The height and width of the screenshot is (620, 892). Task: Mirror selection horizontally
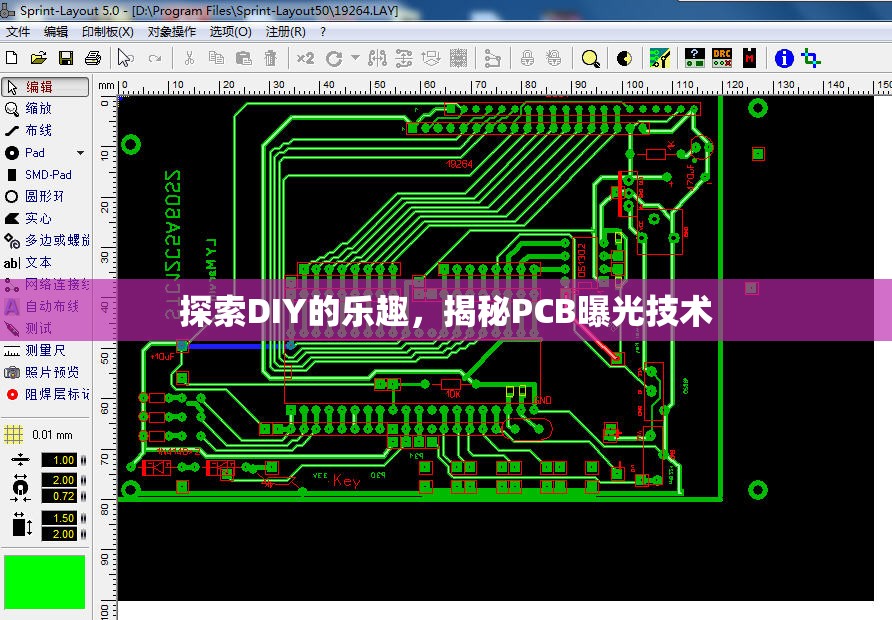point(377,58)
